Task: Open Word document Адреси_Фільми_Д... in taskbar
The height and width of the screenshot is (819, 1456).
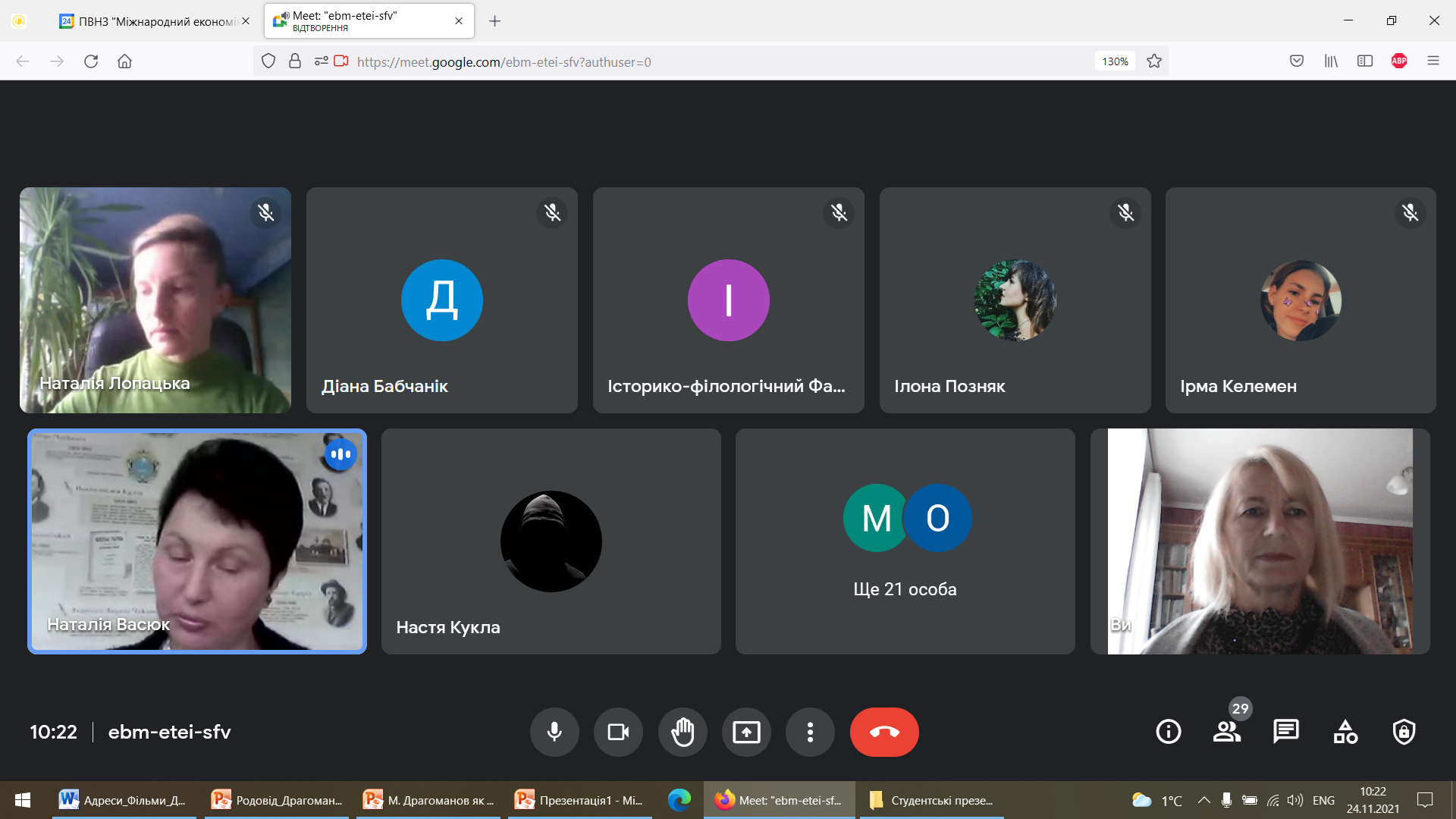Action: [x=124, y=800]
